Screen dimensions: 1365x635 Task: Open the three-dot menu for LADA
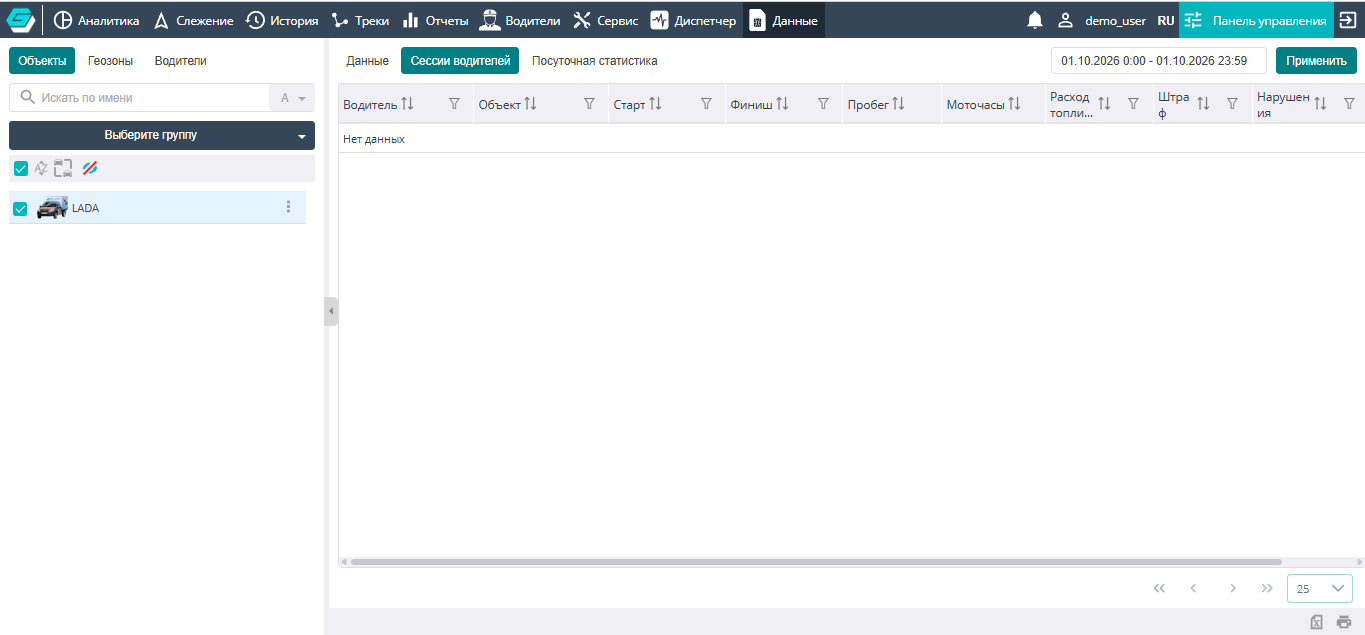[x=289, y=207]
